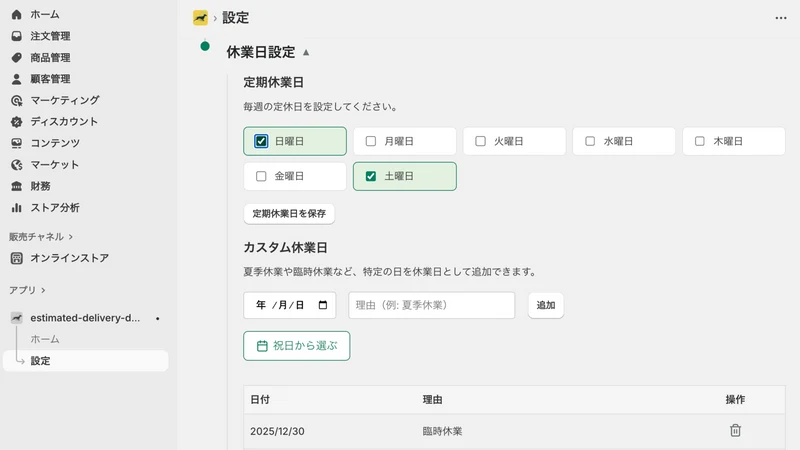
Task: Click the markets globe icon
Action: (16, 165)
